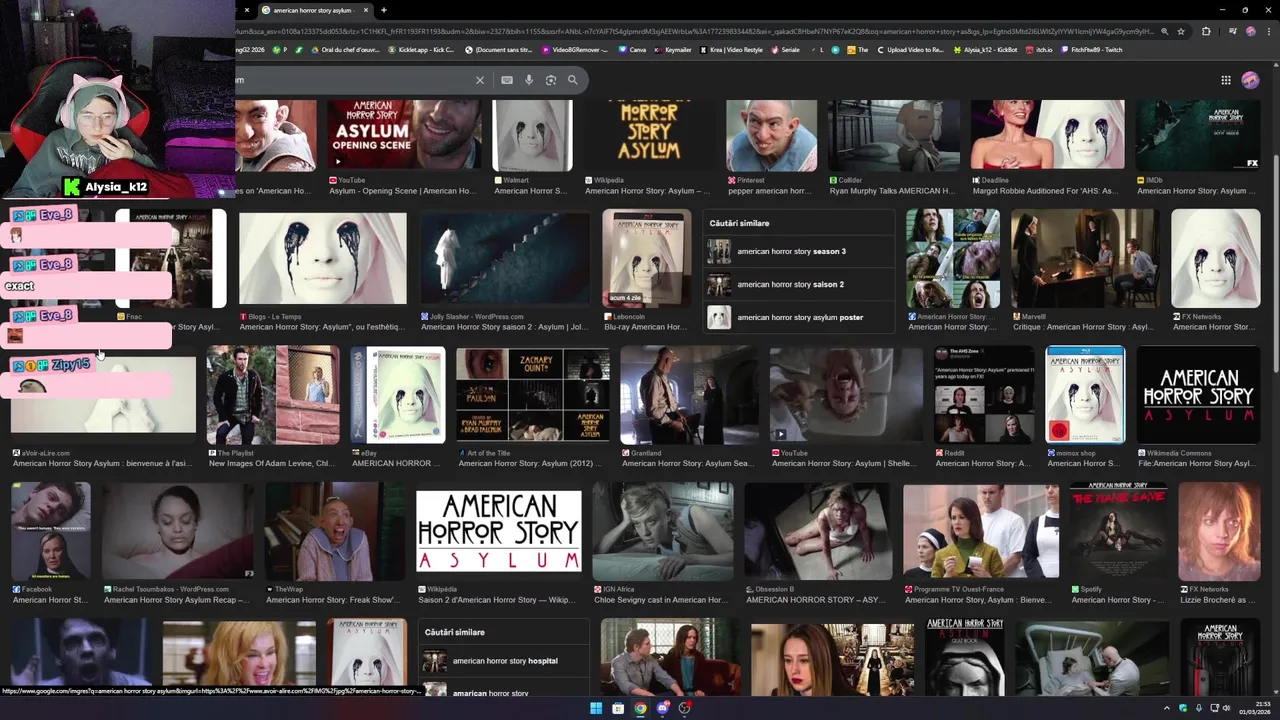The width and height of the screenshot is (1280, 720).
Task: Open the VideoBGRemover bookmark
Action: click(x=575, y=49)
